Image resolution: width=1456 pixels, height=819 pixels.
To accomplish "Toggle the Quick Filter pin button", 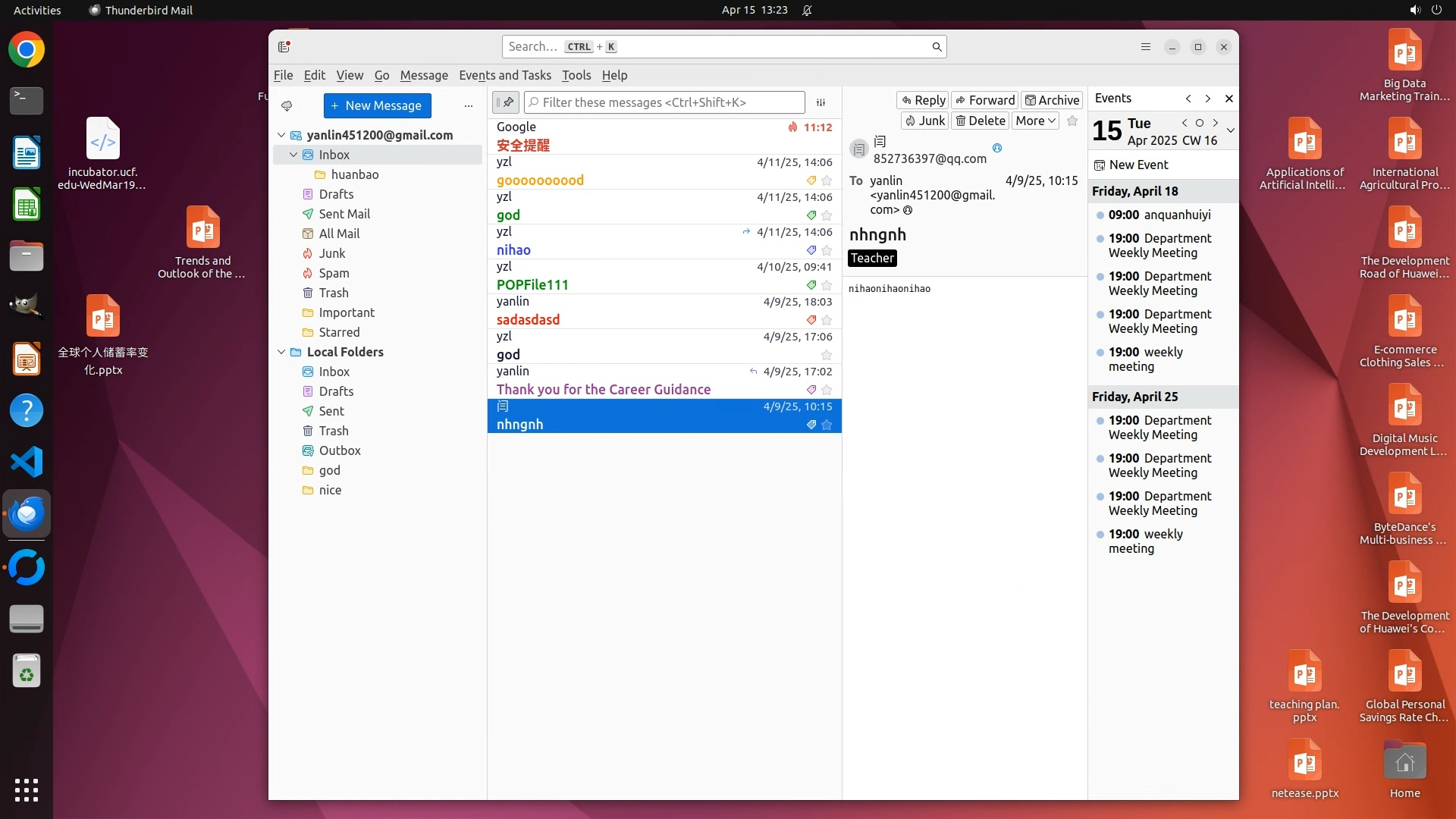I will click(506, 102).
